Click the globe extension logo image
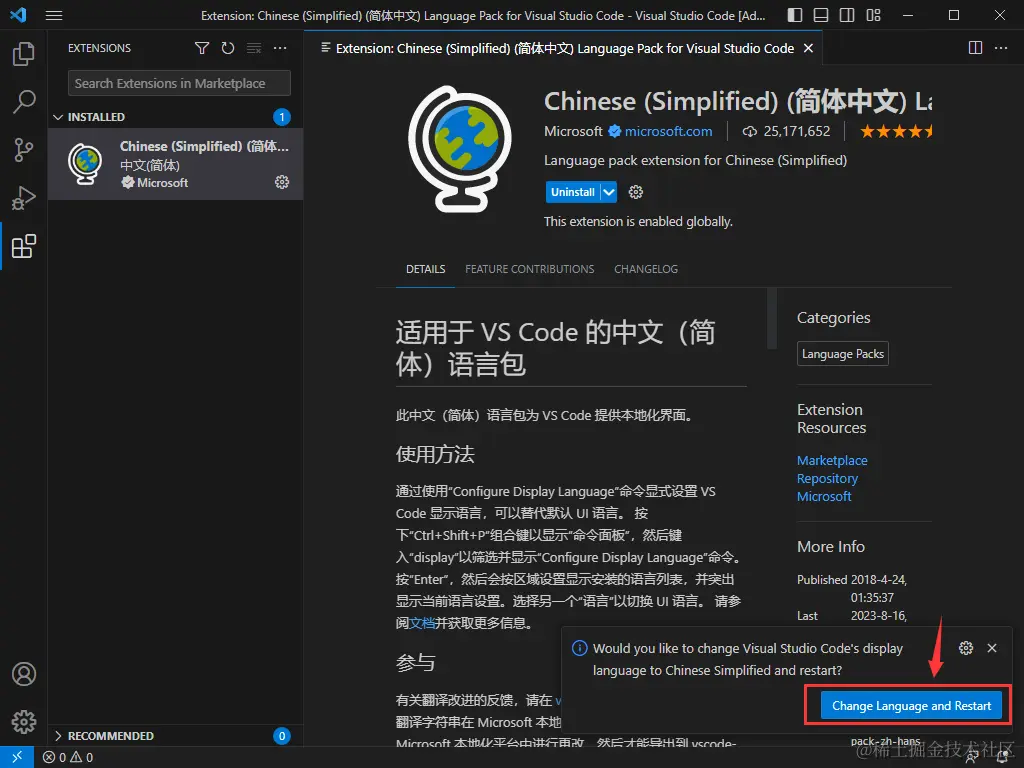Screen dimensions: 1024x768 461,149
